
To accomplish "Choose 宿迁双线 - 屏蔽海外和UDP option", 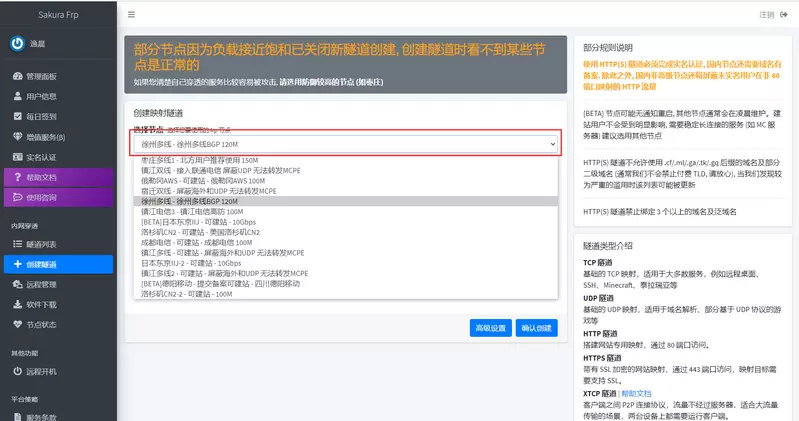I will 345,191.
